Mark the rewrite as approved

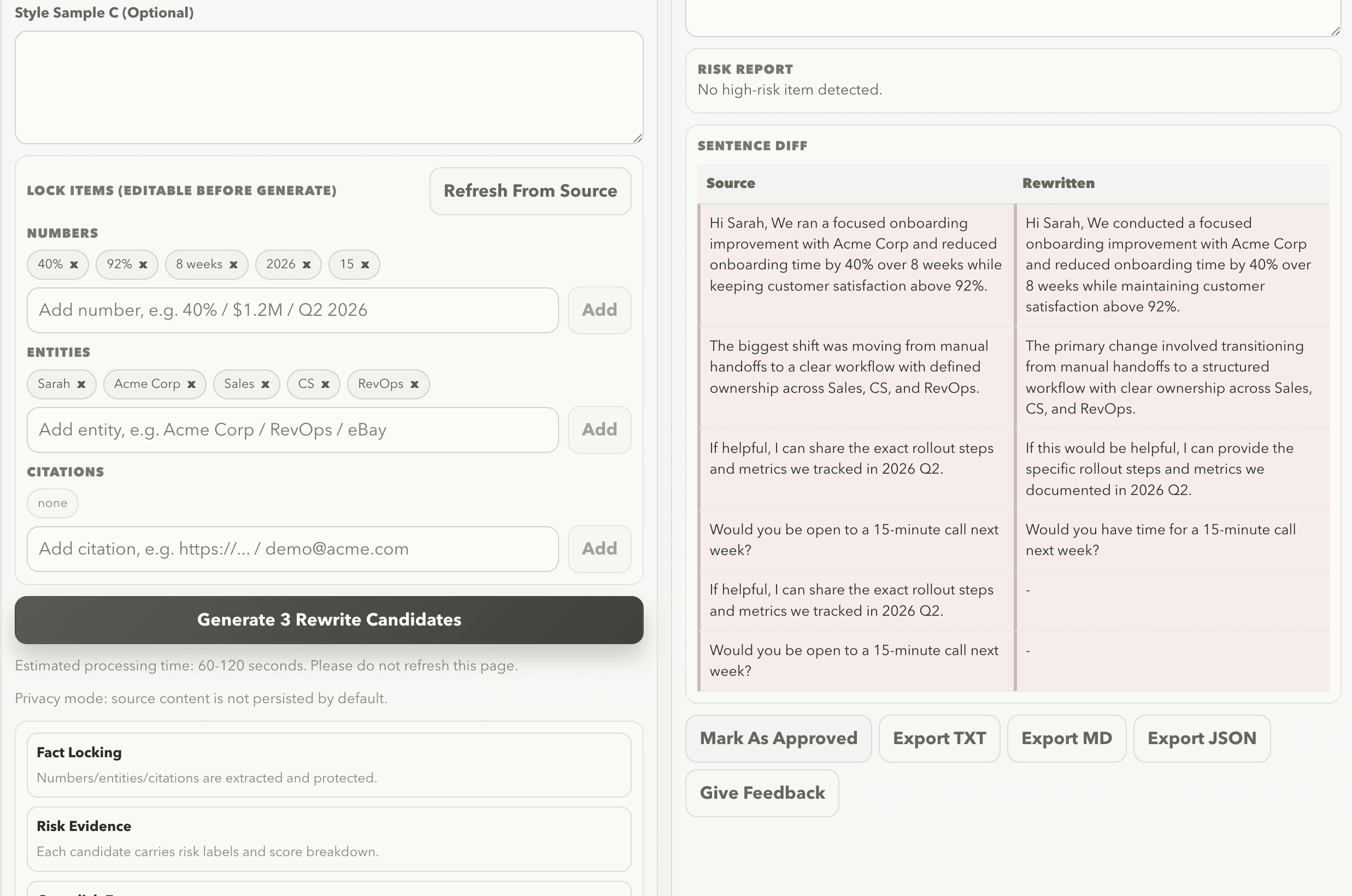tap(778, 738)
